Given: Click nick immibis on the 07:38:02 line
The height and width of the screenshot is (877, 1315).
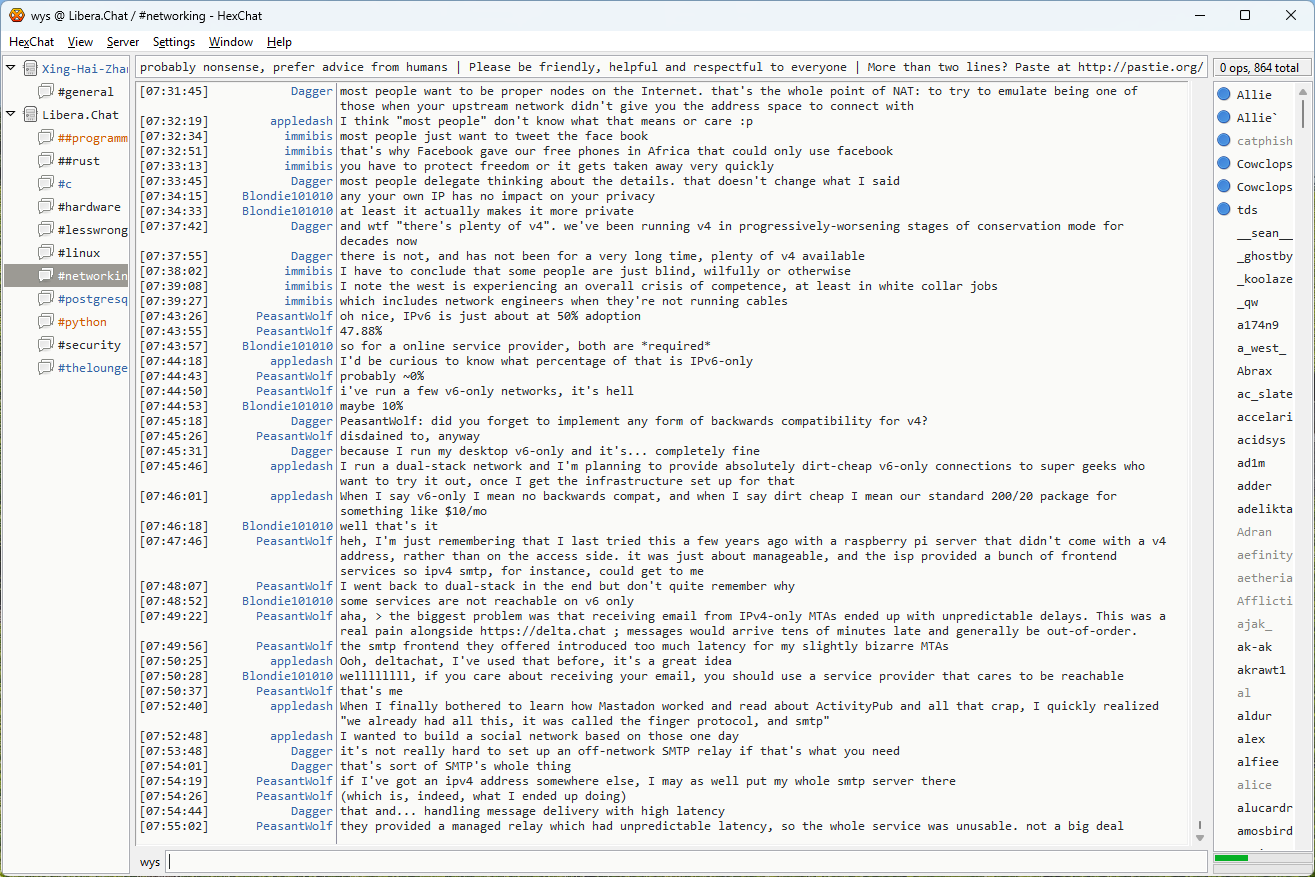Looking at the screenshot, I should pyautogui.click(x=308, y=271).
